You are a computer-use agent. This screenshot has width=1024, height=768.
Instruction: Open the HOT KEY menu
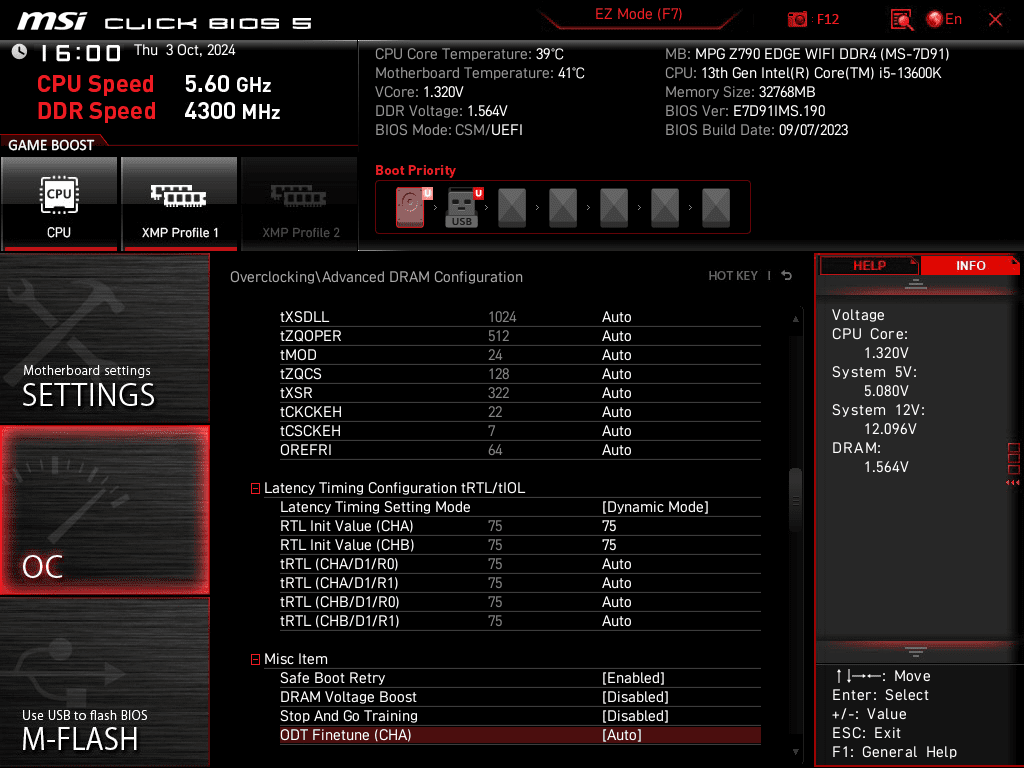[x=733, y=276]
